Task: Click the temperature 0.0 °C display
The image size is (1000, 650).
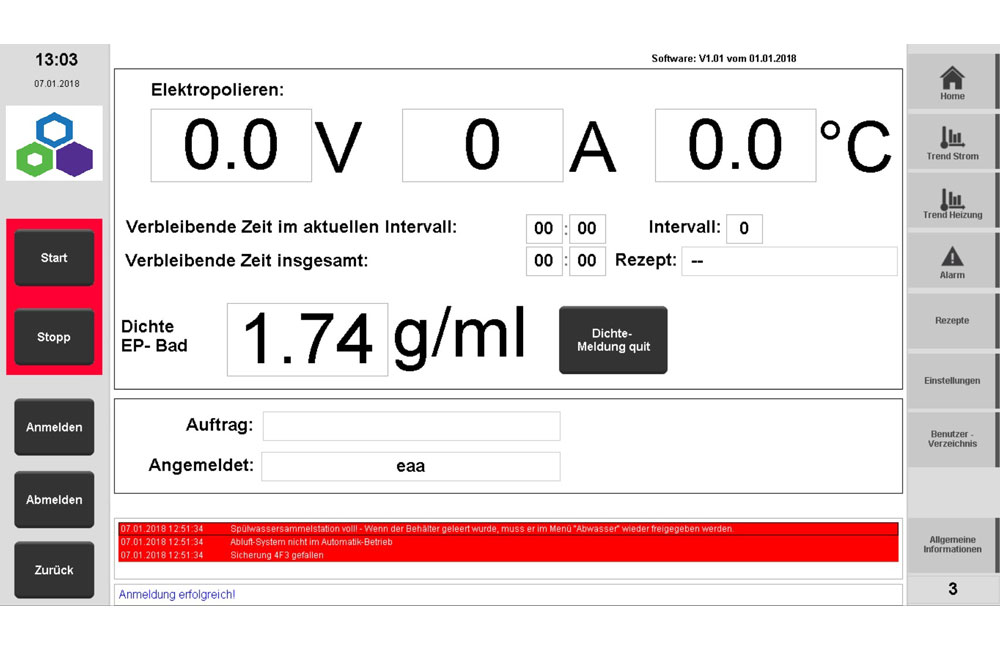Action: tap(735, 145)
